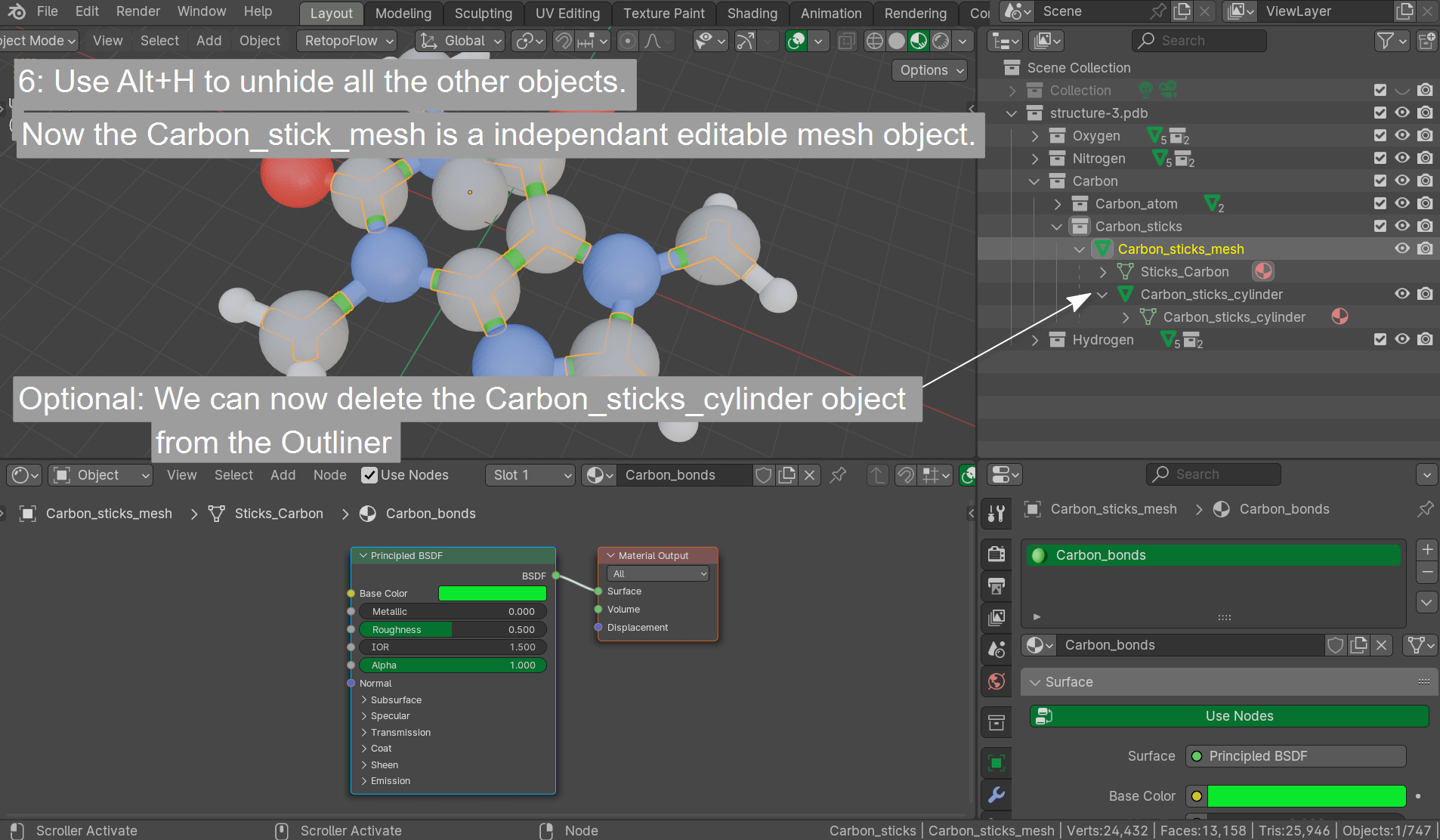
Task: Toggle fake user shield in node editor header
Action: pyautogui.click(x=764, y=475)
